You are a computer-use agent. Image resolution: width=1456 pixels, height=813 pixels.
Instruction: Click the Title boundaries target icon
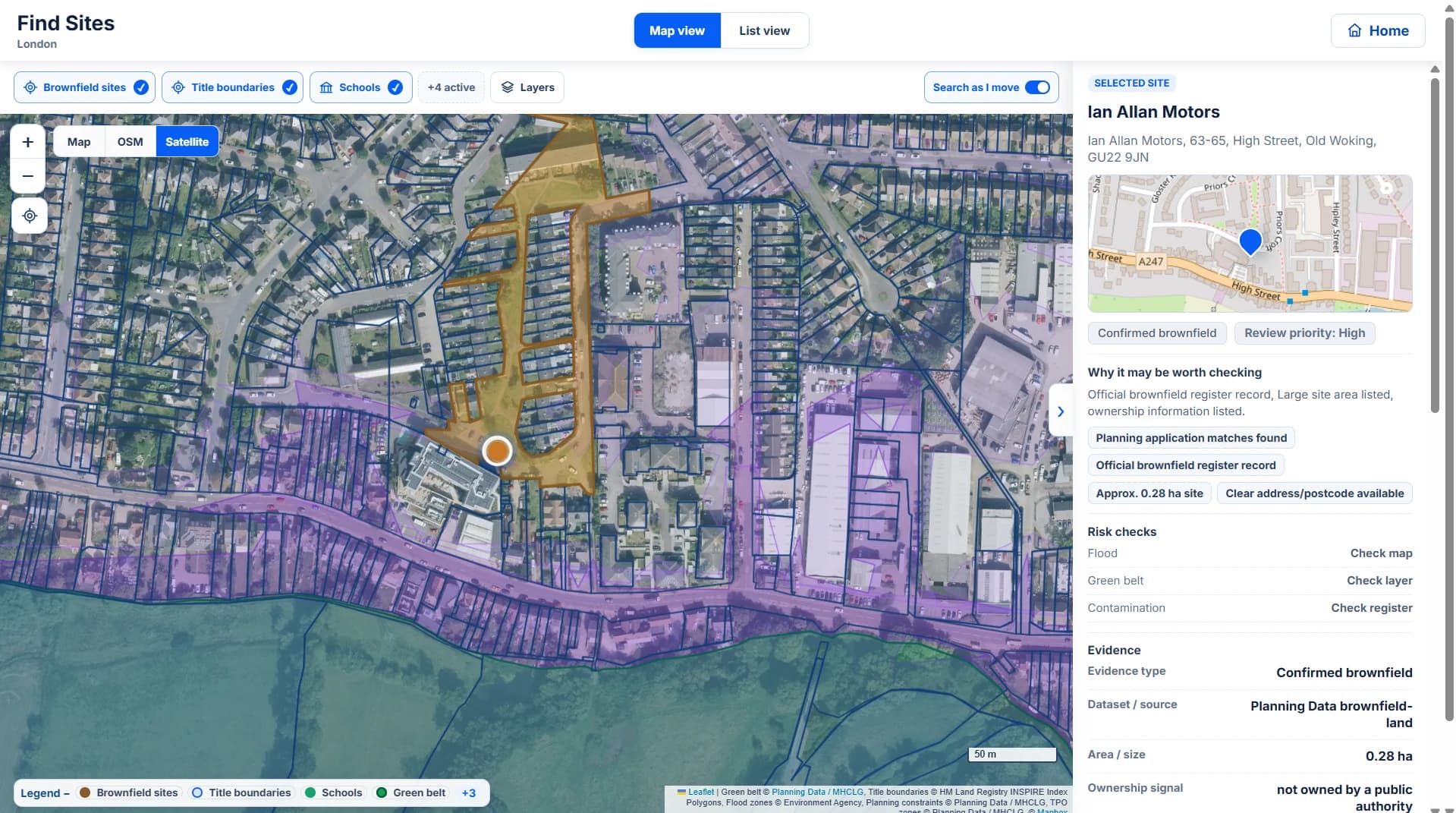pos(178,87)
